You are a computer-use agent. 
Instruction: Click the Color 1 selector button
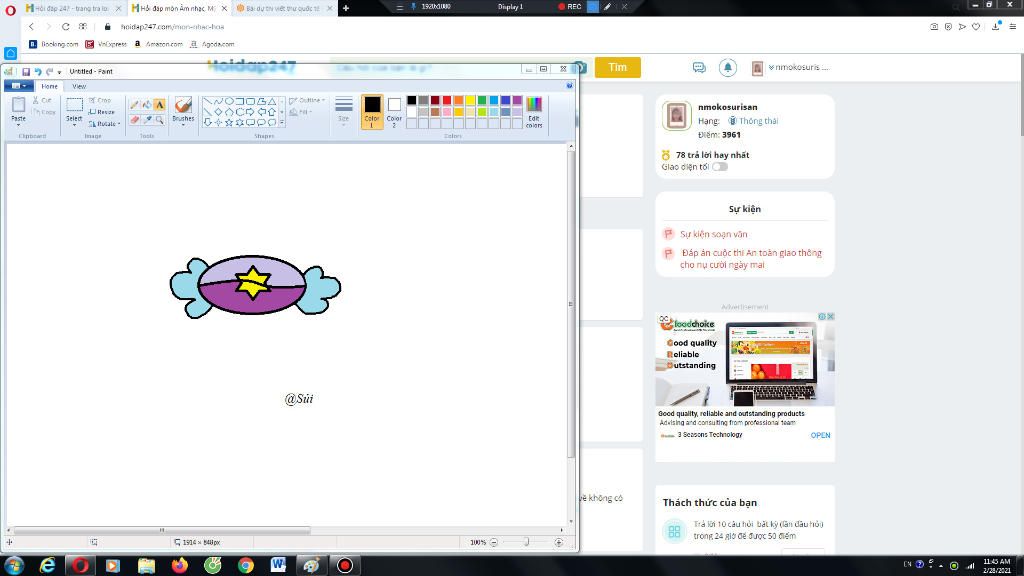(x=372, y=111)
